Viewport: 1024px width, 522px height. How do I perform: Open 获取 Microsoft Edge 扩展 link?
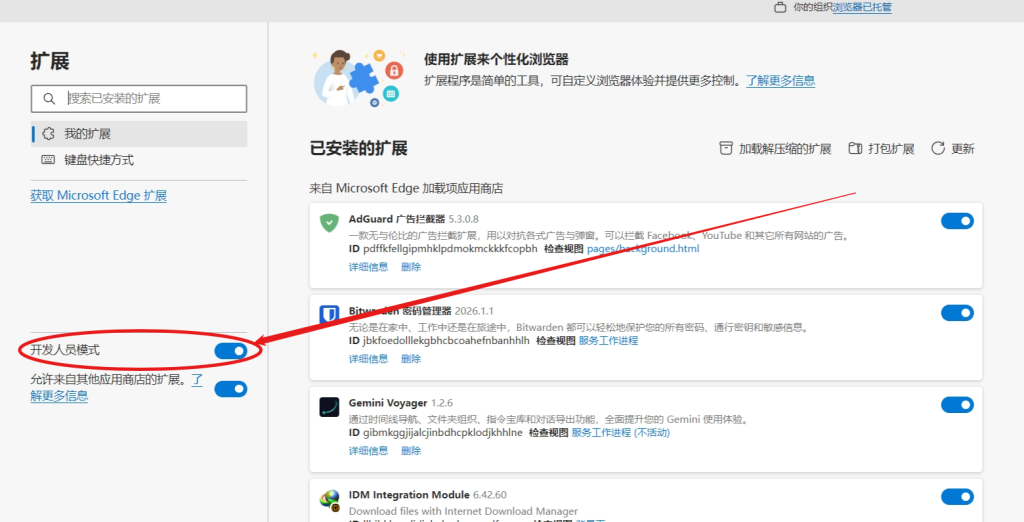pos(98,196)
